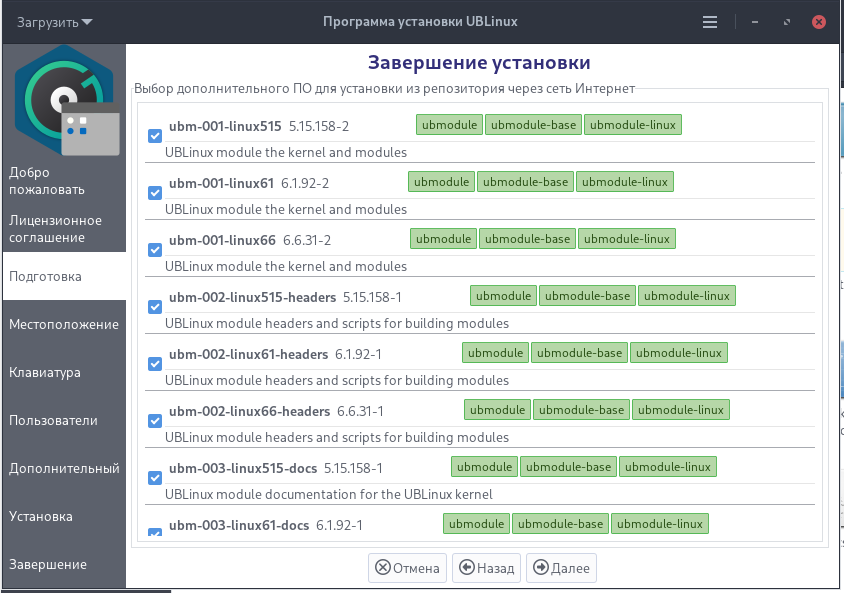Image resolution: width=844 pixels, height=593 pixels.
Task: Click ubmodule-linux tag on ubm-003-linux515-docs row
Action: [668, 467]
